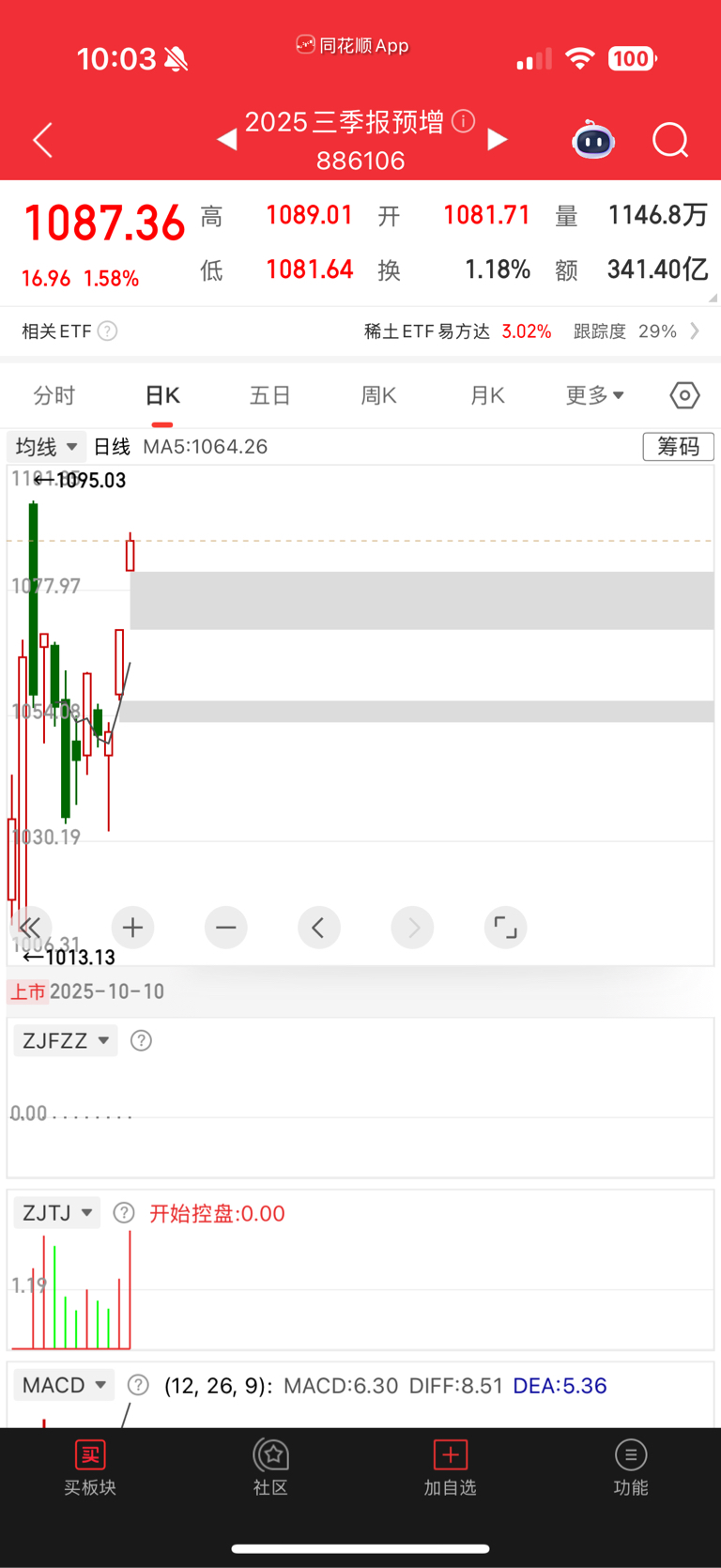Open the AI robot assistant icon
Image resolution: width=721 pixels, height=1568 pixels.
[593, 141]
